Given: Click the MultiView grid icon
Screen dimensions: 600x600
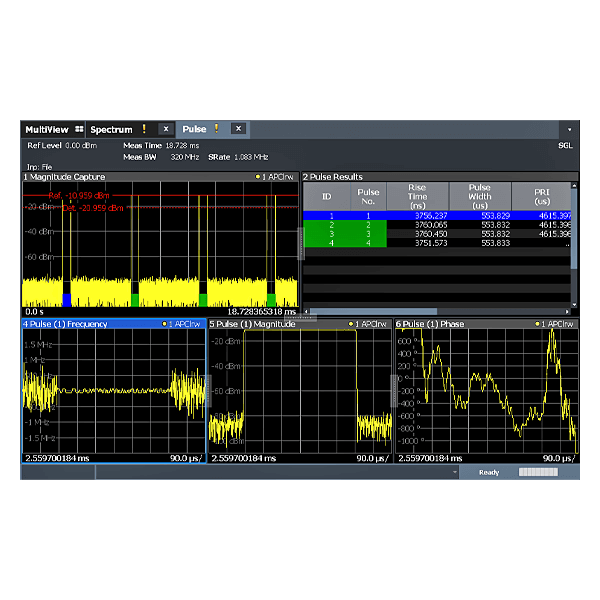Looking at the screenshot, I should (x=79, y=129).
